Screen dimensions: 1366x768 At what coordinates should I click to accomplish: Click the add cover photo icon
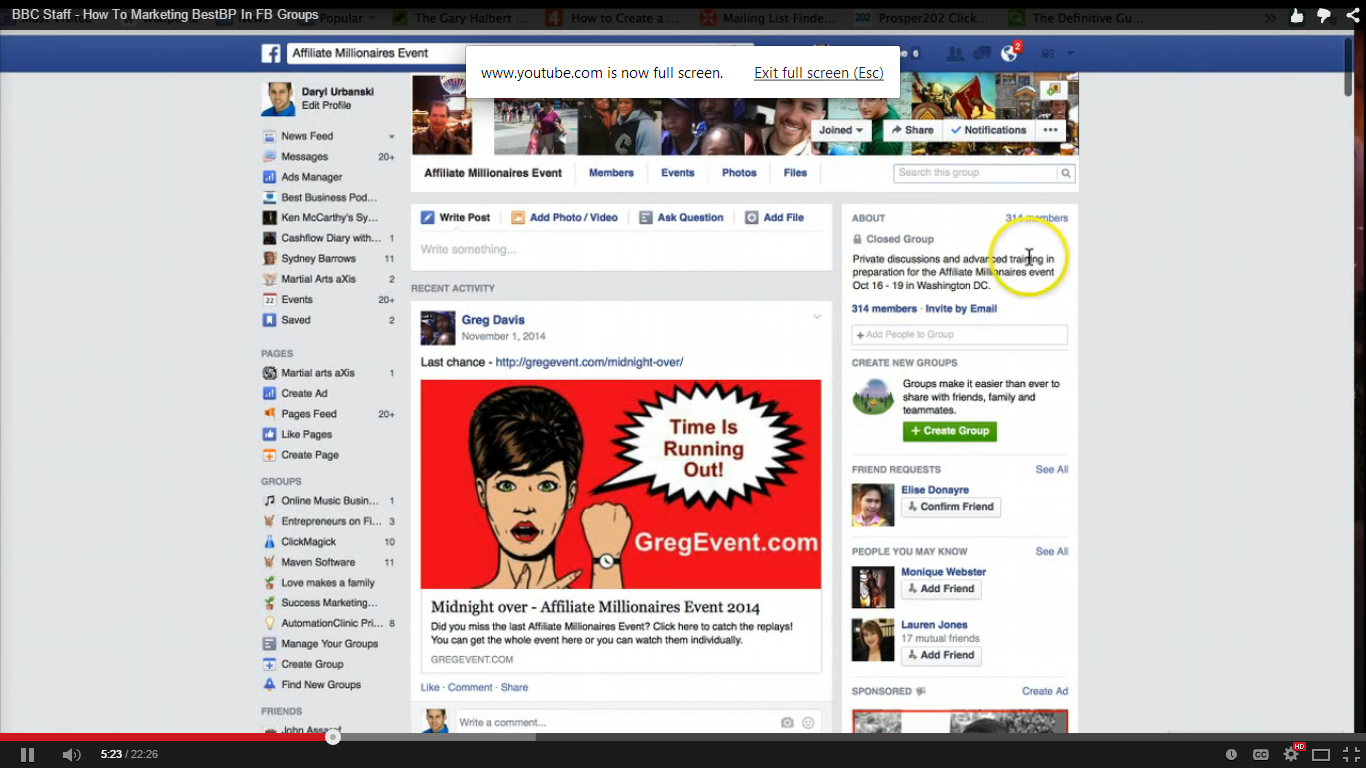click(1054, 90)
